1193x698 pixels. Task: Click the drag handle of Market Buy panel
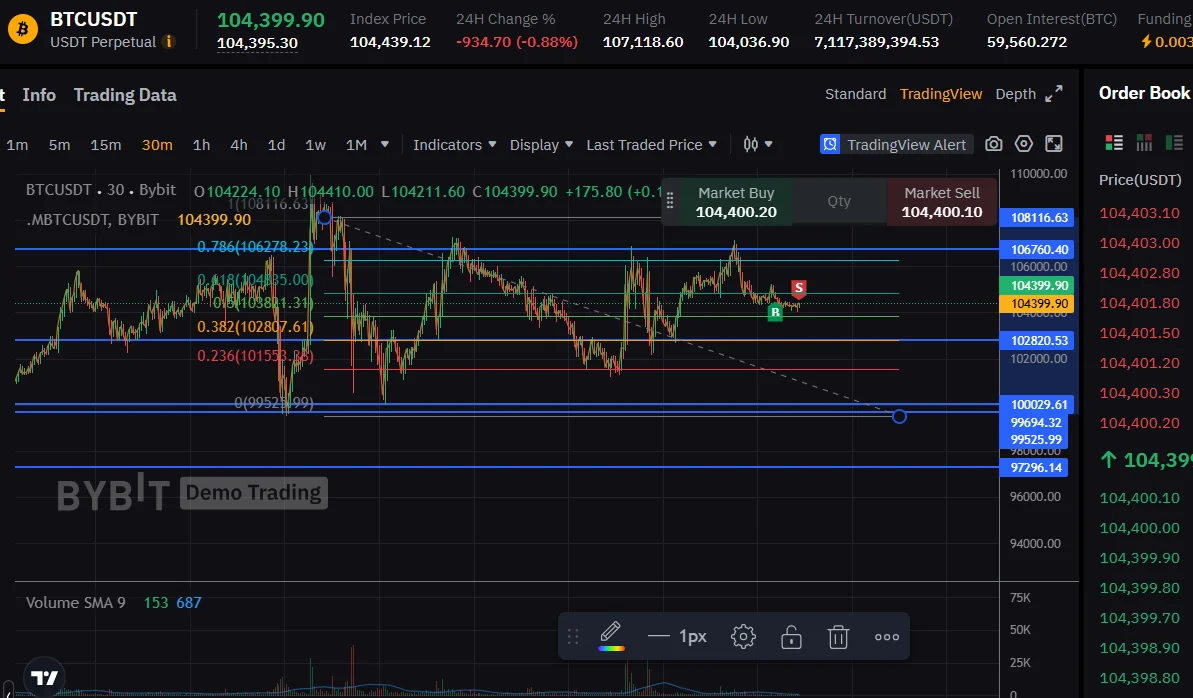pos(670,201)
